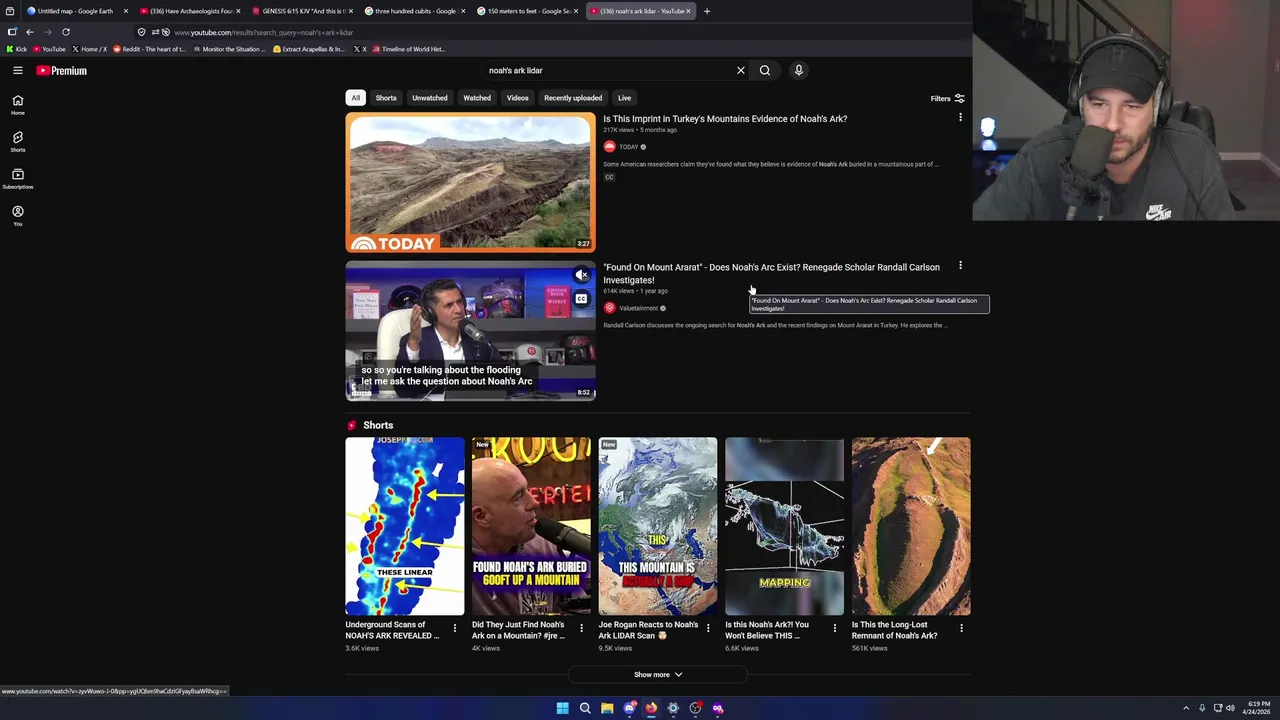Open File Explorer from taskbar
The height and width of the screenshot is (720, 1280).
click(x=607, y=708)
